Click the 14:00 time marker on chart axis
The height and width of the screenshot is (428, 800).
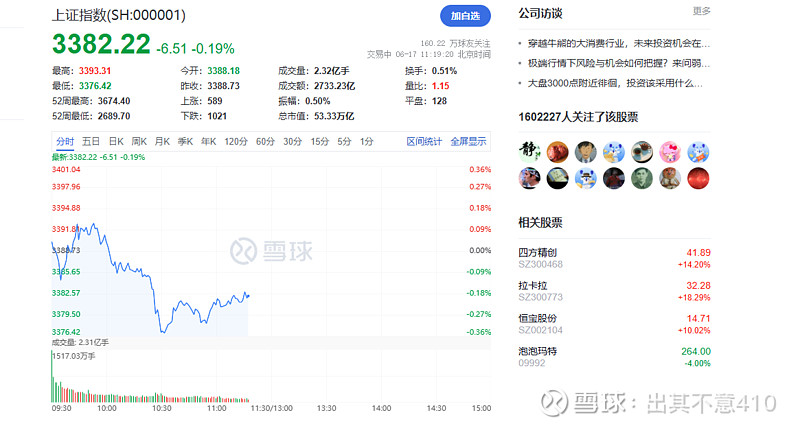coord(381,408)
